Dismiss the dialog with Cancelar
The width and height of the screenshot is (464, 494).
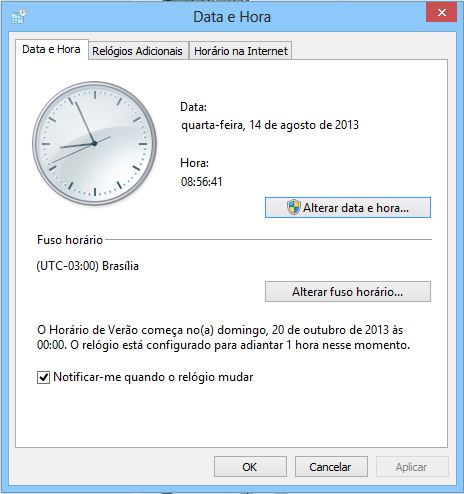pos(331,467)
